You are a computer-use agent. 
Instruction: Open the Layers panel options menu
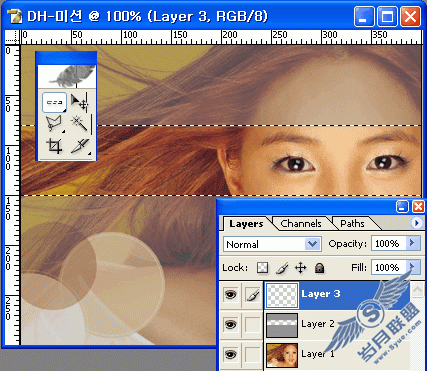(417, 223)
